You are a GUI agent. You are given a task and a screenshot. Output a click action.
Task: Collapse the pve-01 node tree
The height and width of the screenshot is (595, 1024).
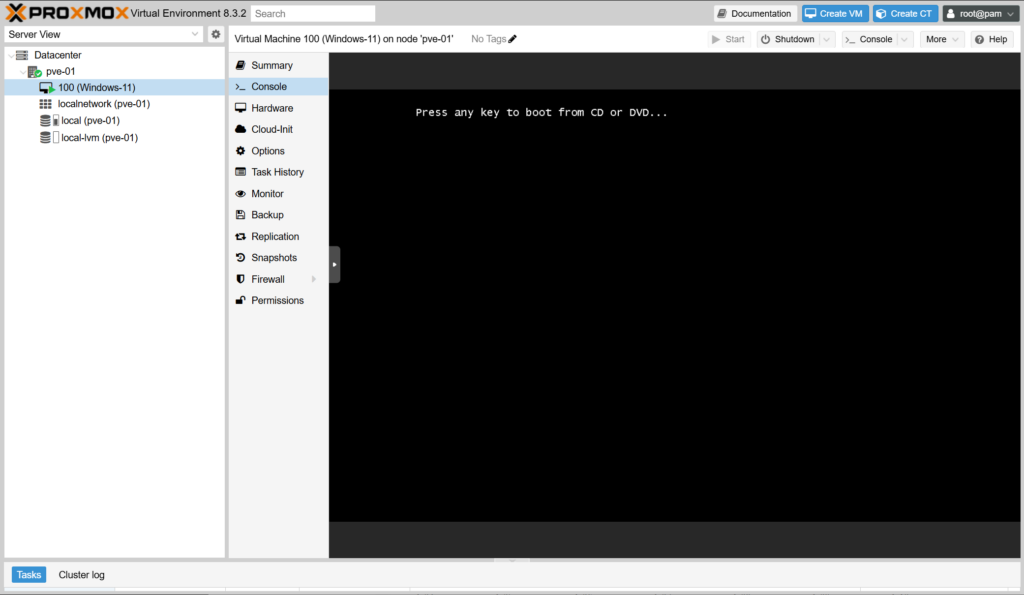point(24,72)
